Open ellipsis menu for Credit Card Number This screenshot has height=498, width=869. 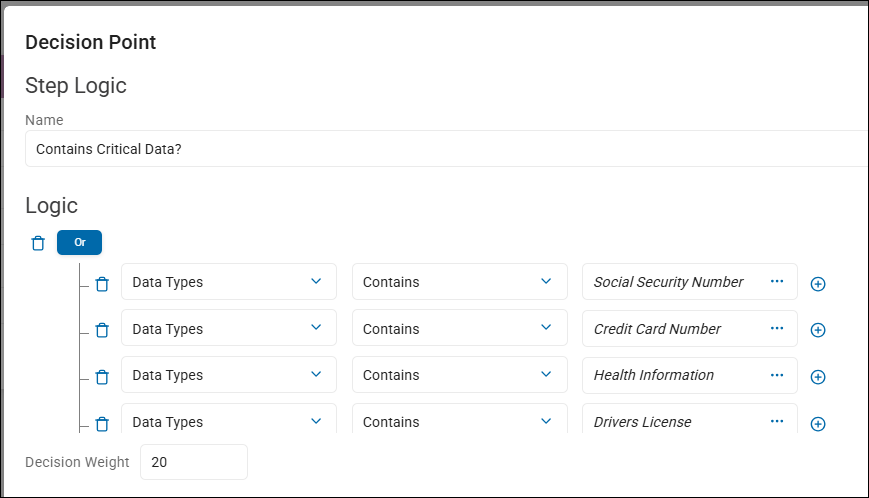point(777,329)
